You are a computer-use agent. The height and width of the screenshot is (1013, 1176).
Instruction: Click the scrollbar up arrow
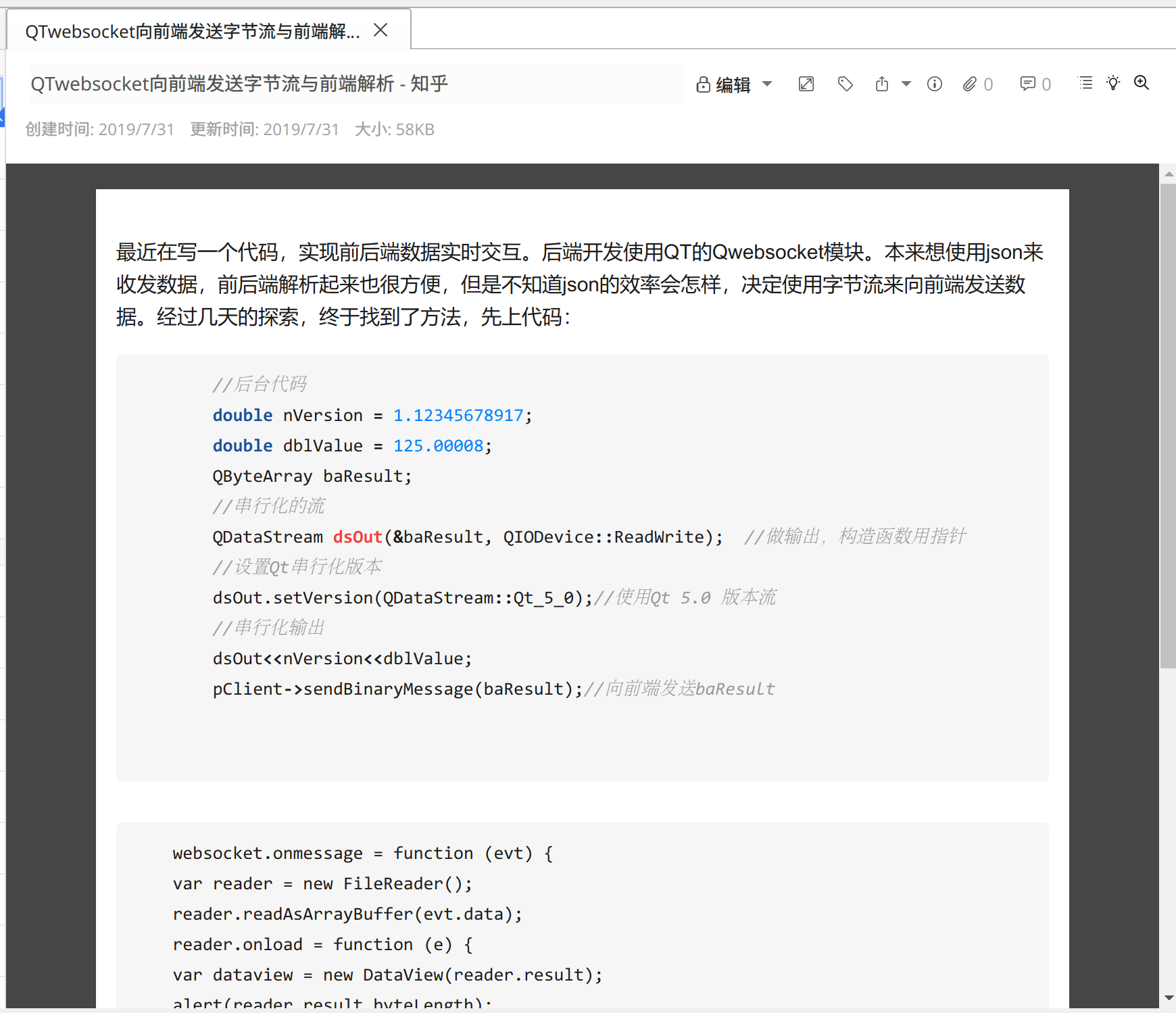pyautogui.click(x=1168, y=174)
